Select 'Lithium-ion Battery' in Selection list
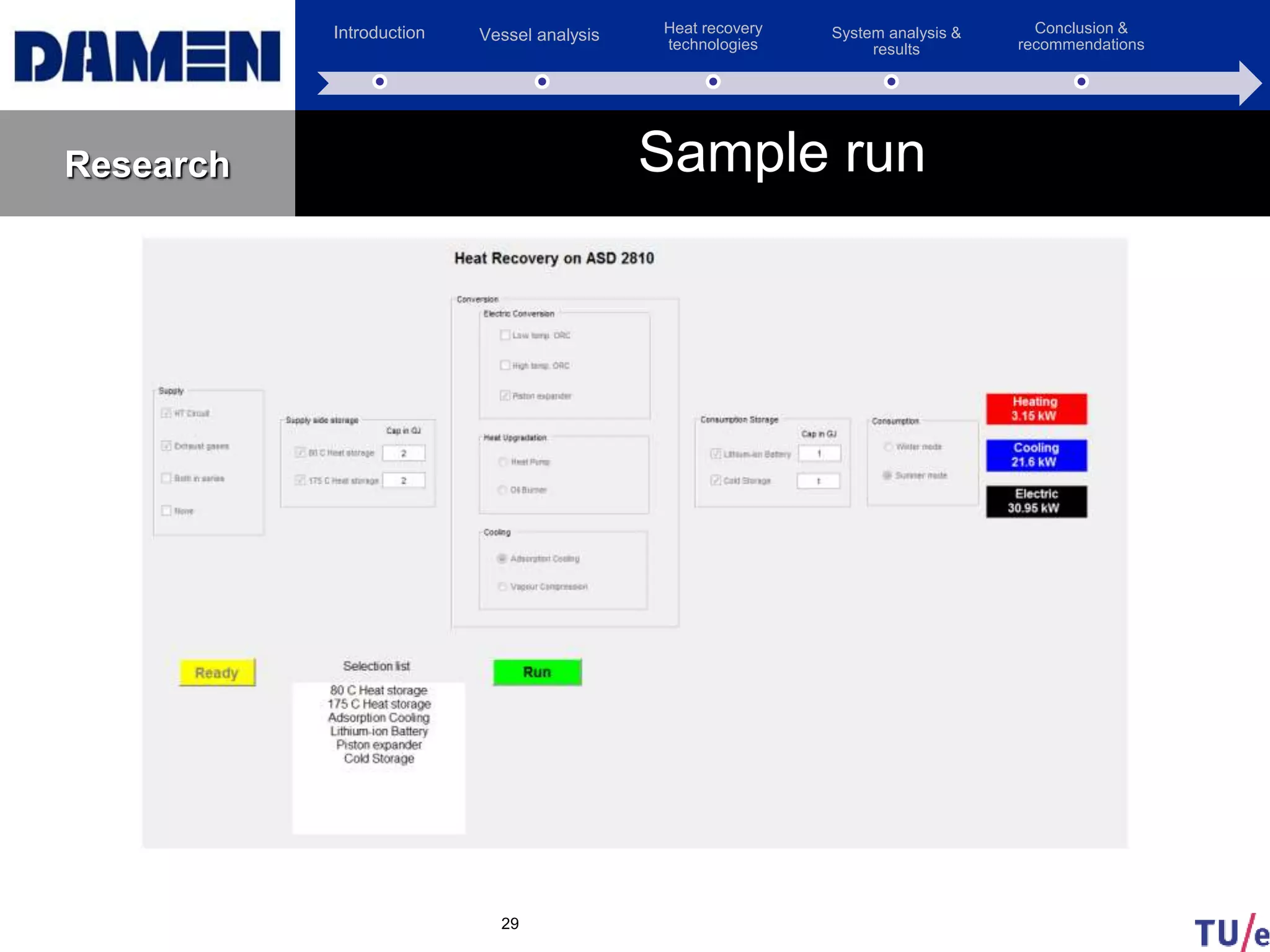 [379, 731]
